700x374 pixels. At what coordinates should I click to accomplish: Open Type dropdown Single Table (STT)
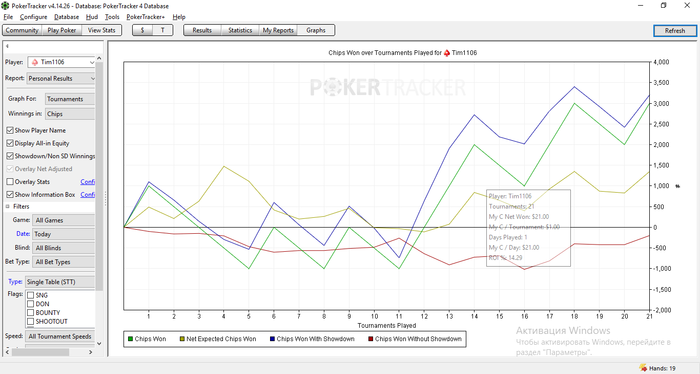click(x=60, y=282)
